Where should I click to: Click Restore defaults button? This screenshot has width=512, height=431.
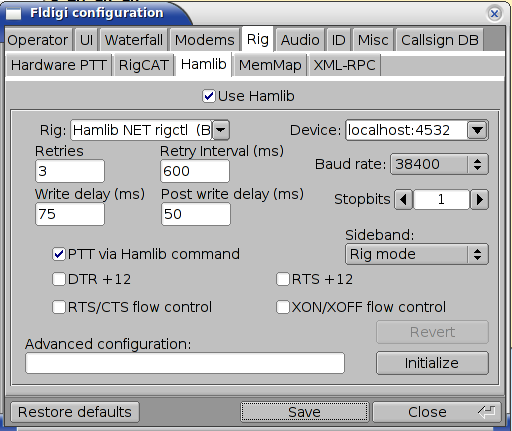[75, 412]
